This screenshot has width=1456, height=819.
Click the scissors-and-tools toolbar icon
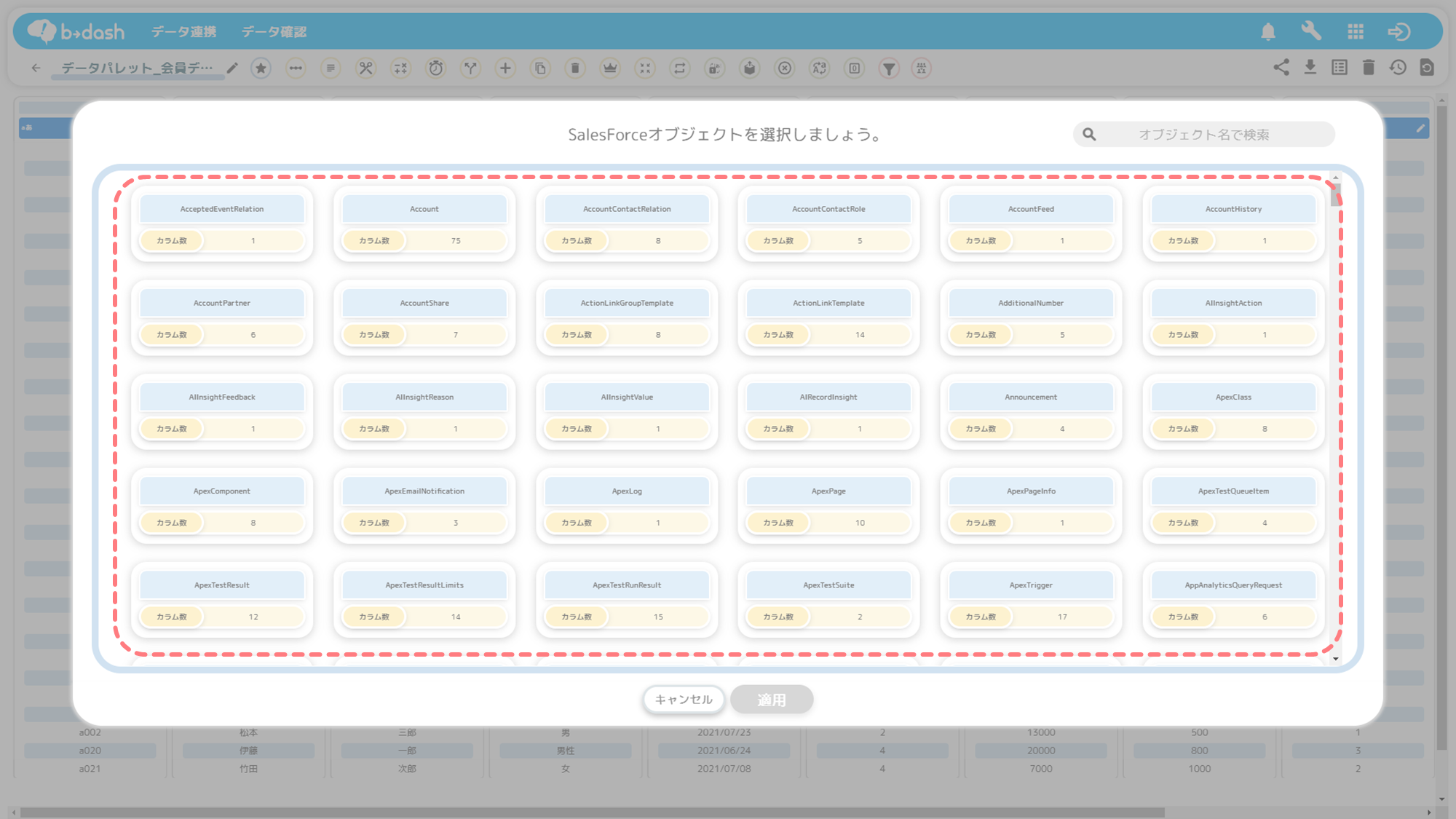click(365, 68)
